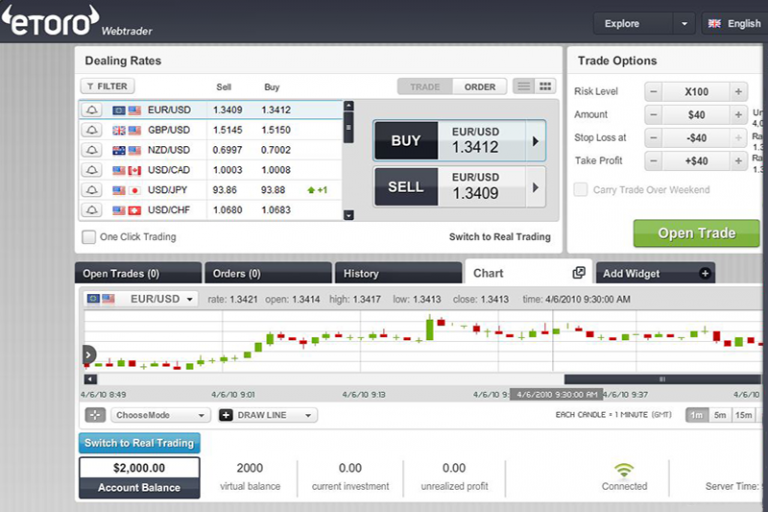This screenshot has width=768, height=512.
Task: Select the 5m candle interval
Action: (x=720, y=415)
